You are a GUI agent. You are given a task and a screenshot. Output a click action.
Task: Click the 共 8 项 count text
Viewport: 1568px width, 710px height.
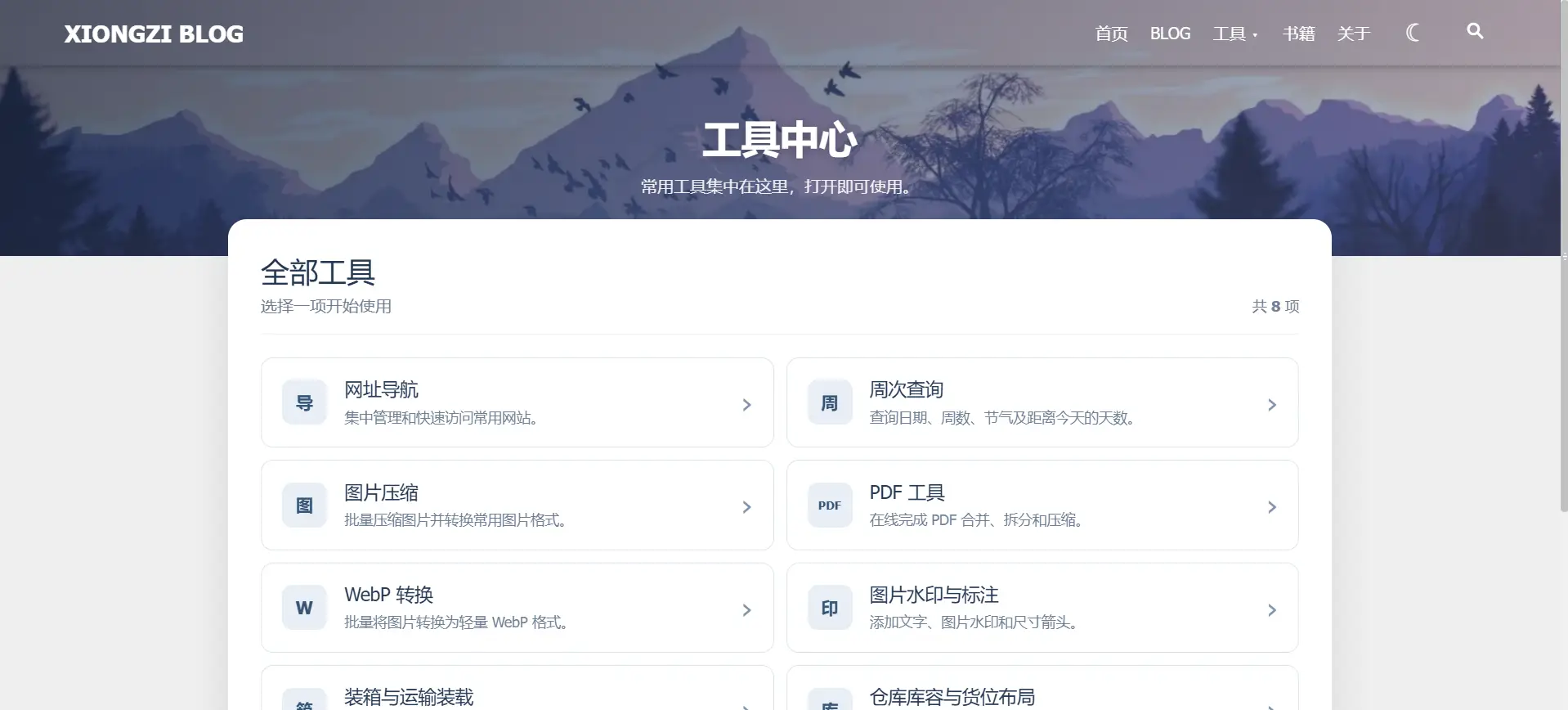tap(1275, 306)
